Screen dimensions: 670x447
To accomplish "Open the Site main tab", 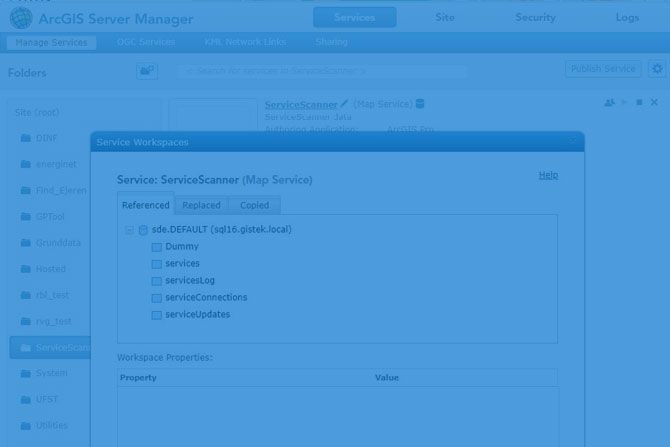I will tap(445, 18).
